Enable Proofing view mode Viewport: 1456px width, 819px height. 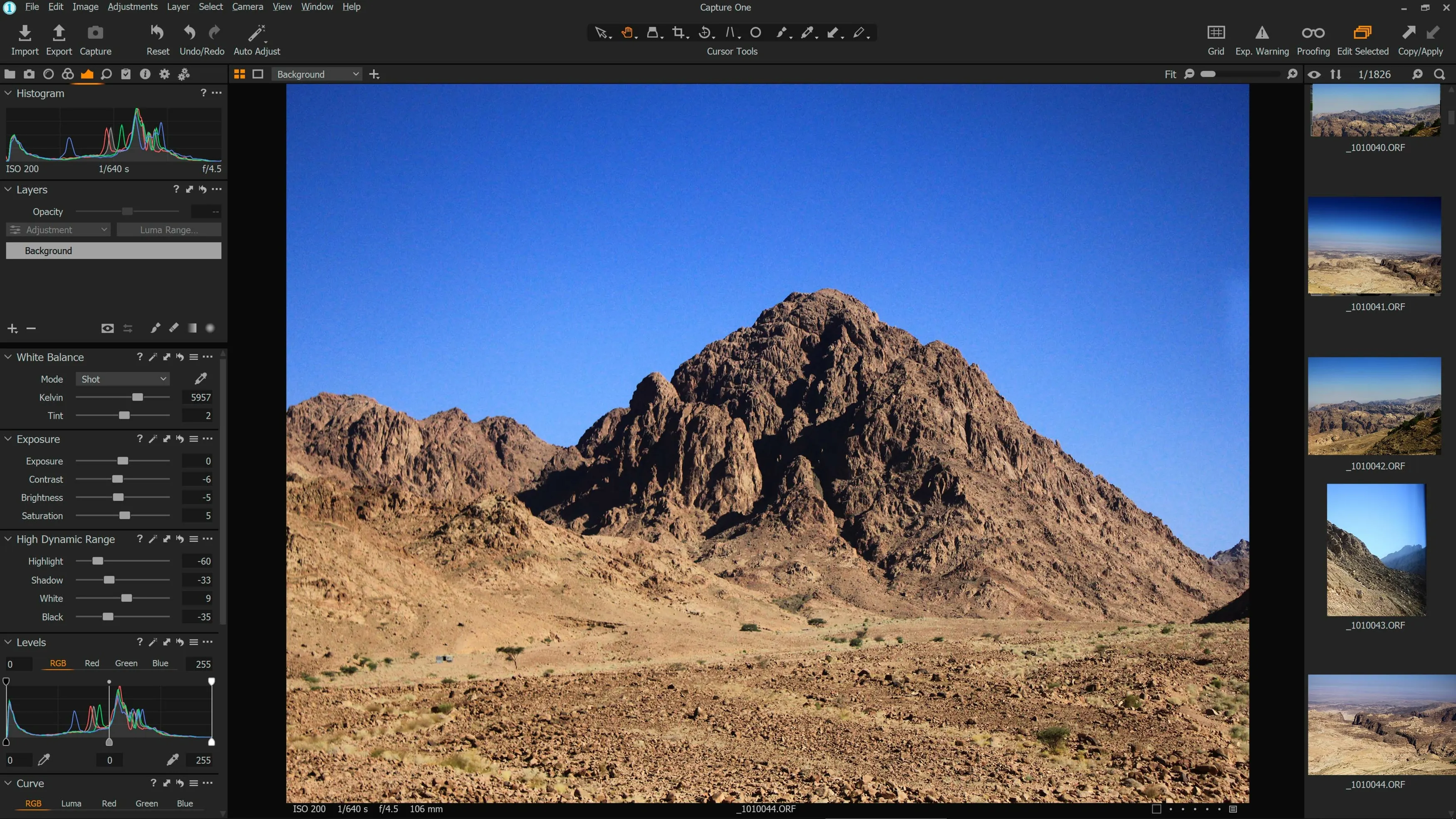[1312, 33]
